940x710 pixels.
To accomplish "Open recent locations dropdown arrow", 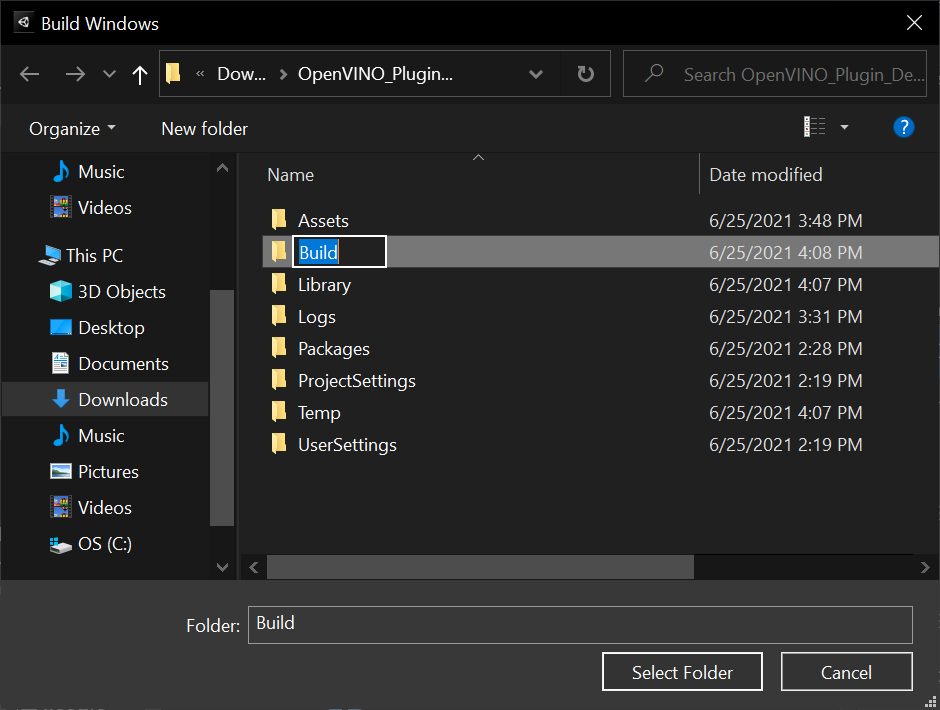I will tap(109, 74).
